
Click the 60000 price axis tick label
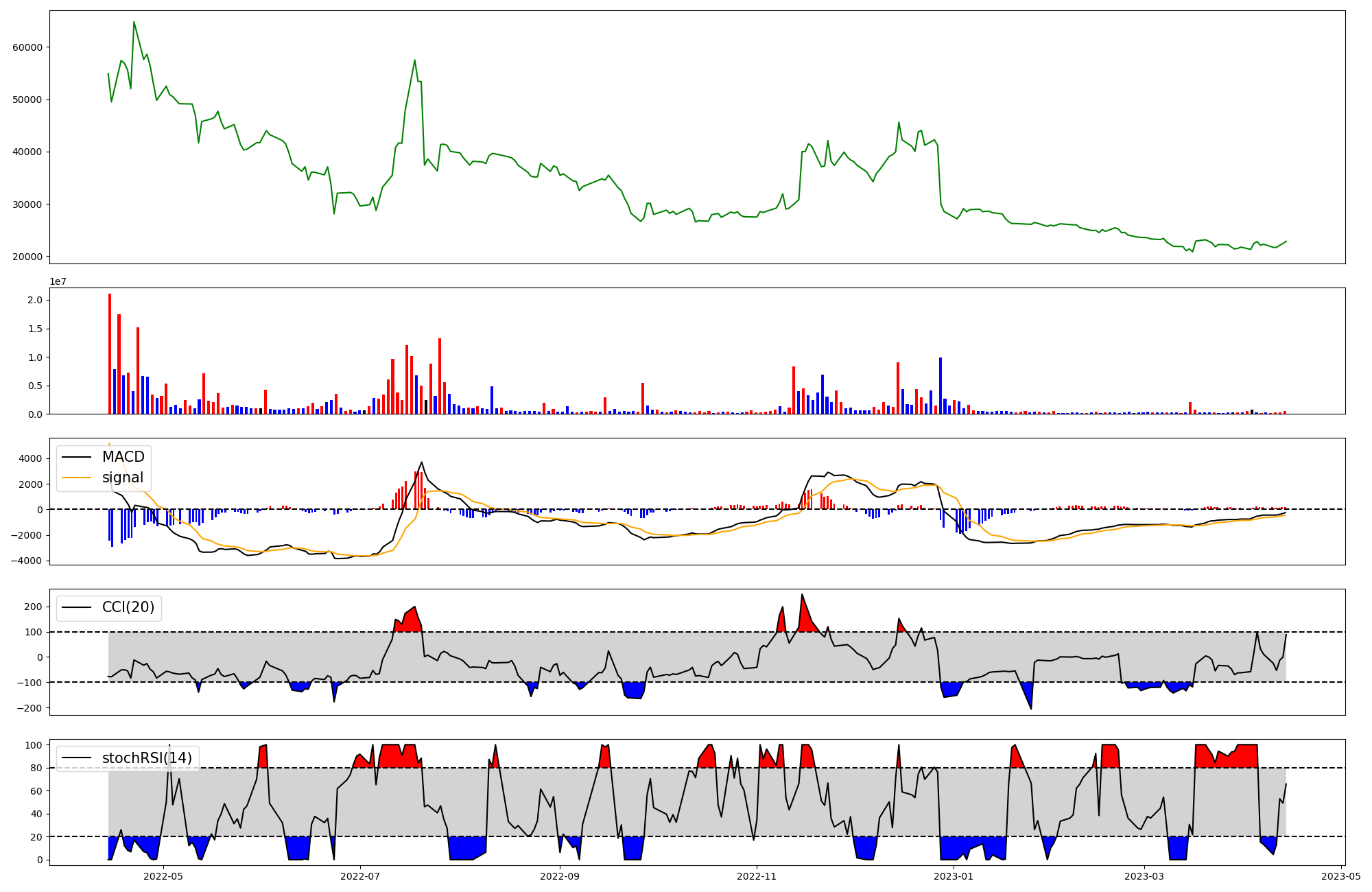pos(27,47)
